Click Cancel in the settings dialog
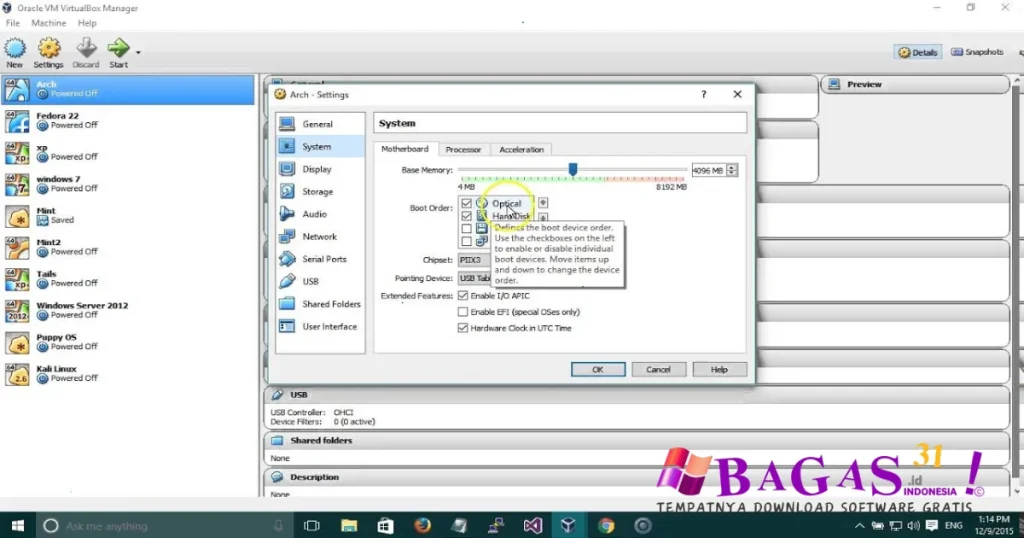The image size is (1024, 538). coord(658,370)
